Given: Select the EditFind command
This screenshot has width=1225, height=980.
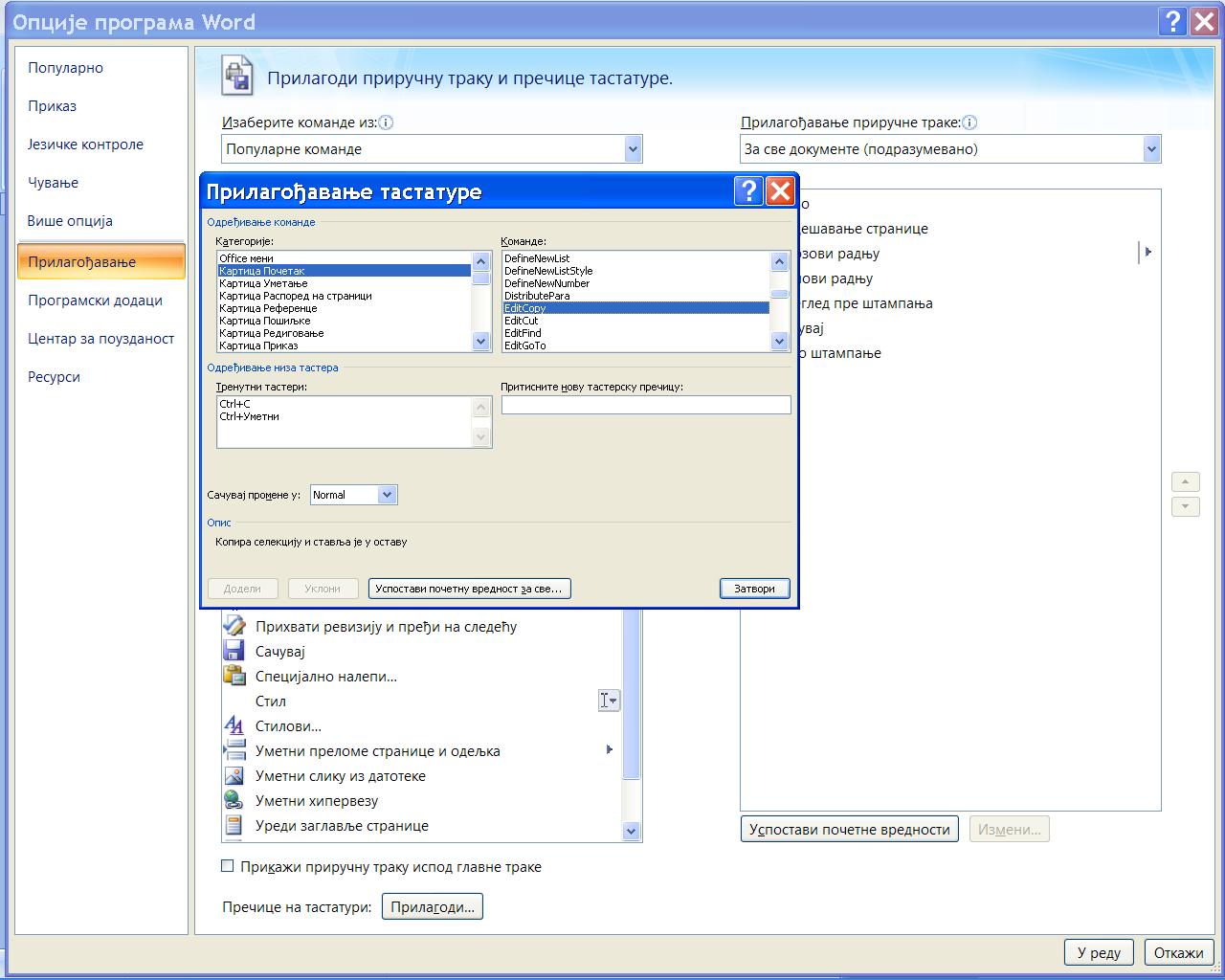Looking at the screenshot, I should [x=636, y=333].
